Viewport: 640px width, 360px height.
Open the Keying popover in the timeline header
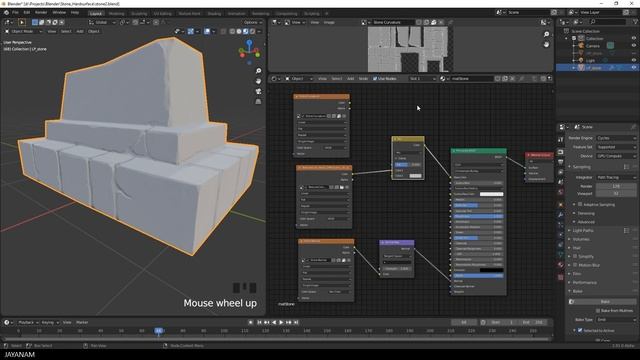click(x=50, y=322)
